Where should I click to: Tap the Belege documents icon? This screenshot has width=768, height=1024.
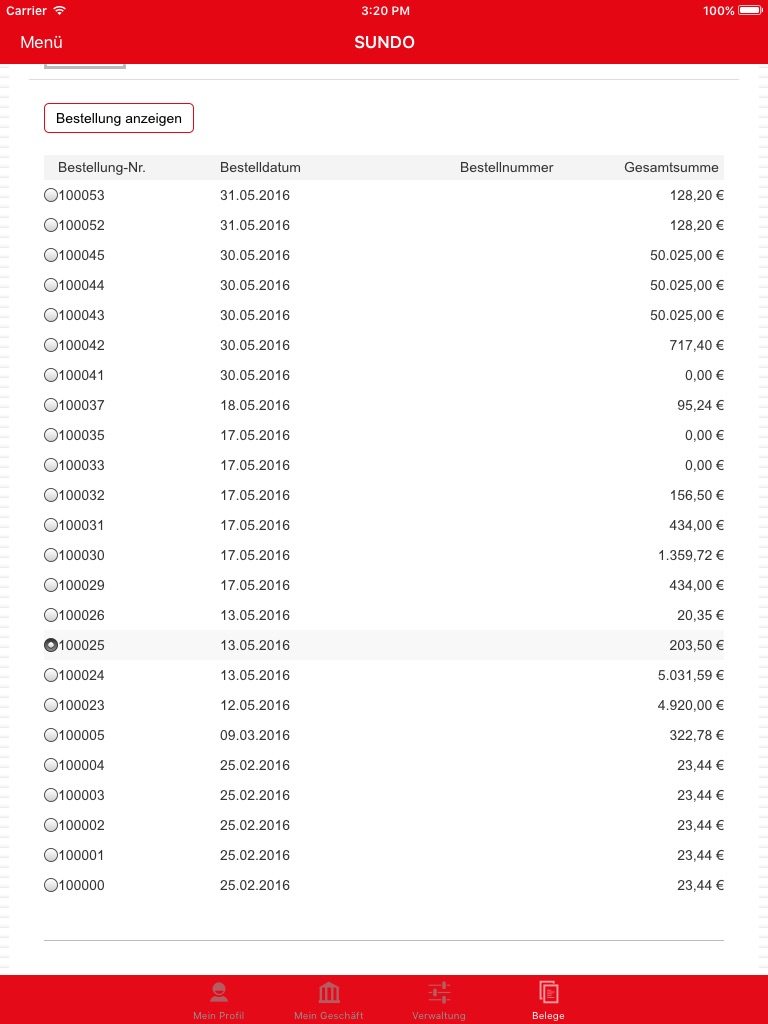(548, 992)
